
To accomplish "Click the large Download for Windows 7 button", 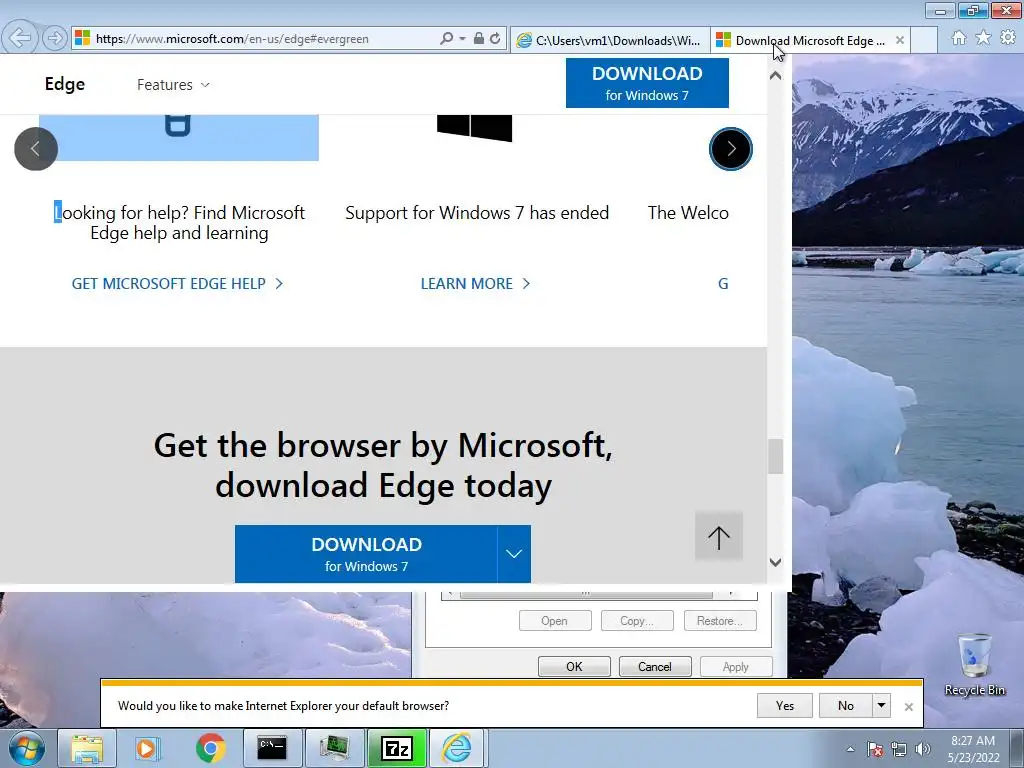I will point(366,554).
